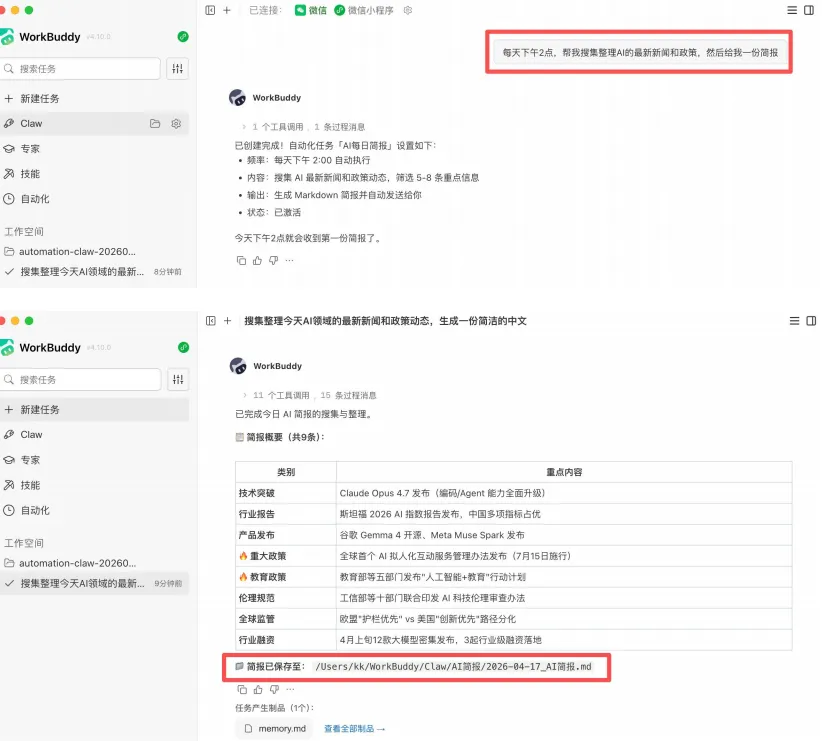Screen dimensions: 834x741
Task: Open 自动化 in bottom window sidebar
Action: (x=95, y=510)
